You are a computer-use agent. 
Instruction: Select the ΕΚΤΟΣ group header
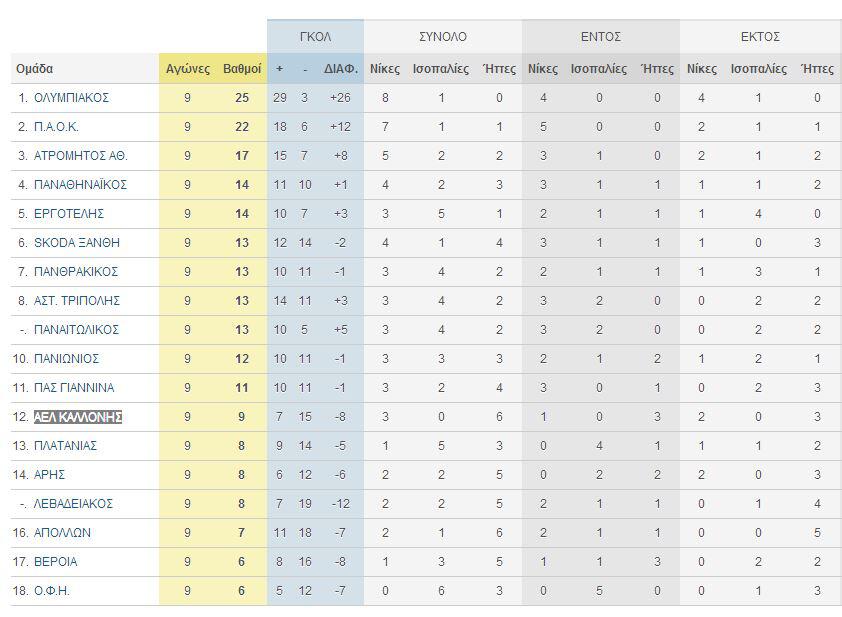[x=760, y=37]
